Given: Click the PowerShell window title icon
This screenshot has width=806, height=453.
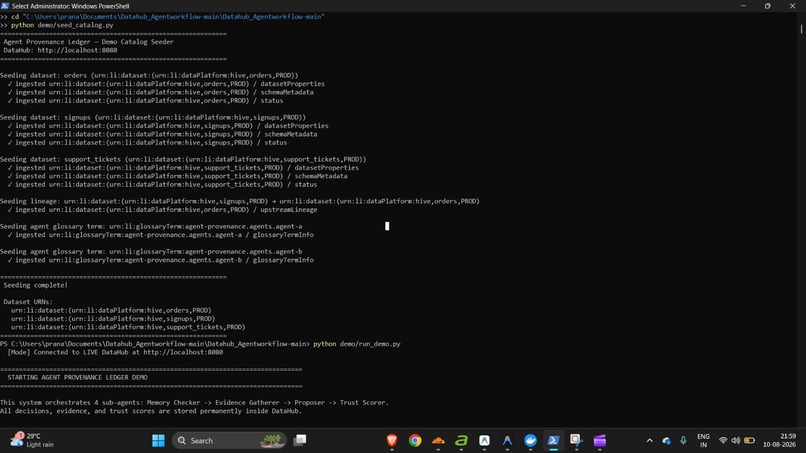Looking at the screenshot, I should tap(5, 6).
